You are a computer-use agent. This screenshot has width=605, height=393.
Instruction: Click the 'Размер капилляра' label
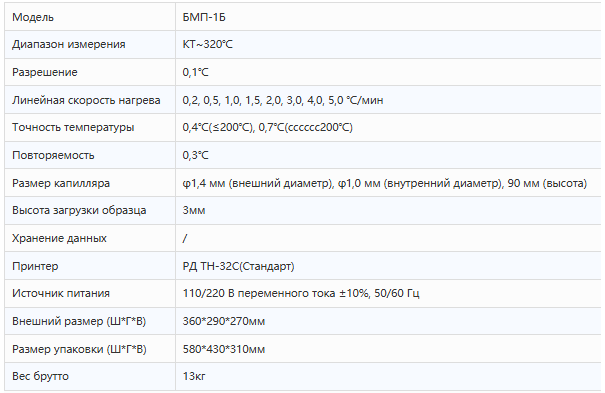pyautogui.click(x=61, y=183)
